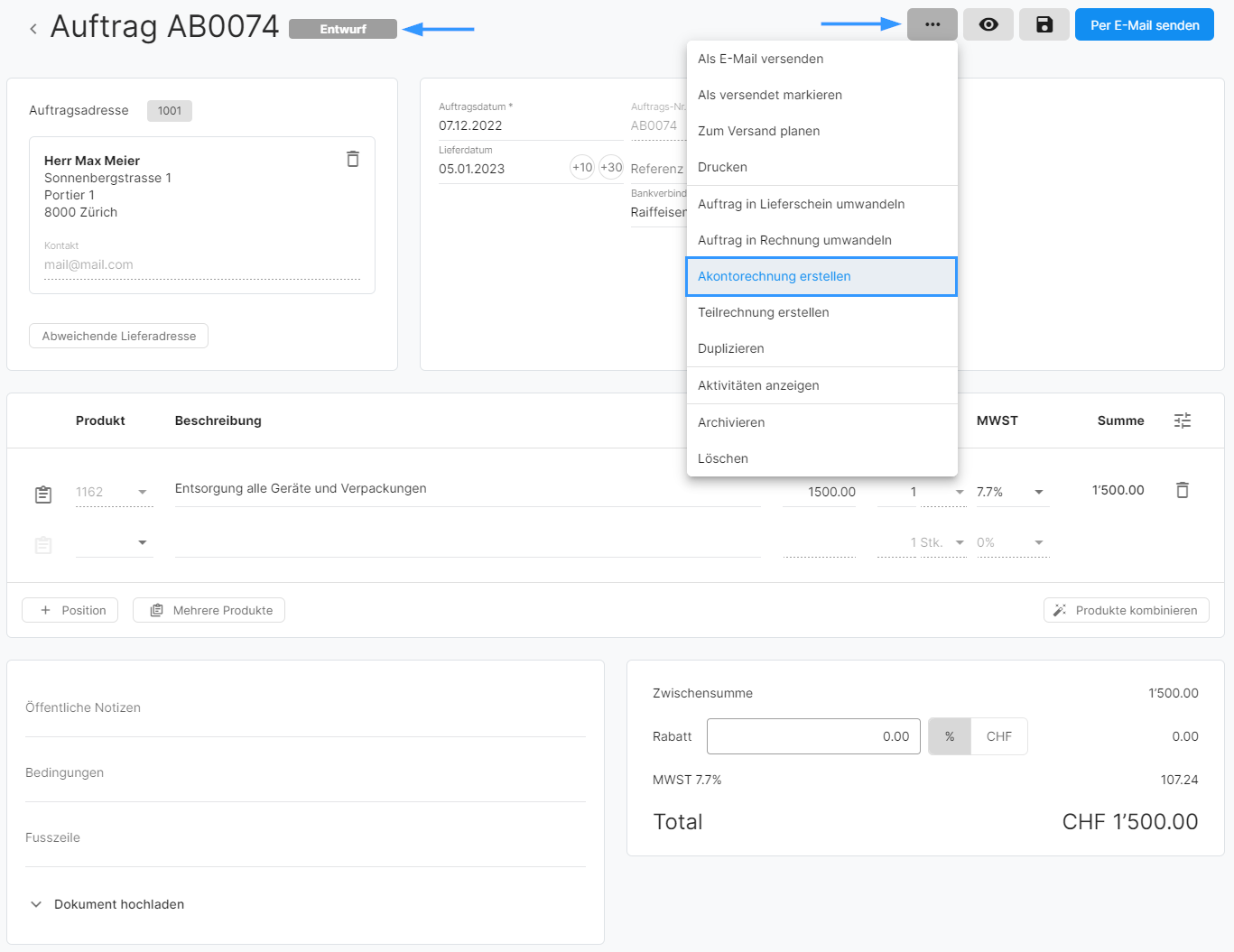Image resolution: width=1234 pixels, height=952 pixels.
Task: Open the unit dropdown next to quantity 1
Action: point(960,492)
